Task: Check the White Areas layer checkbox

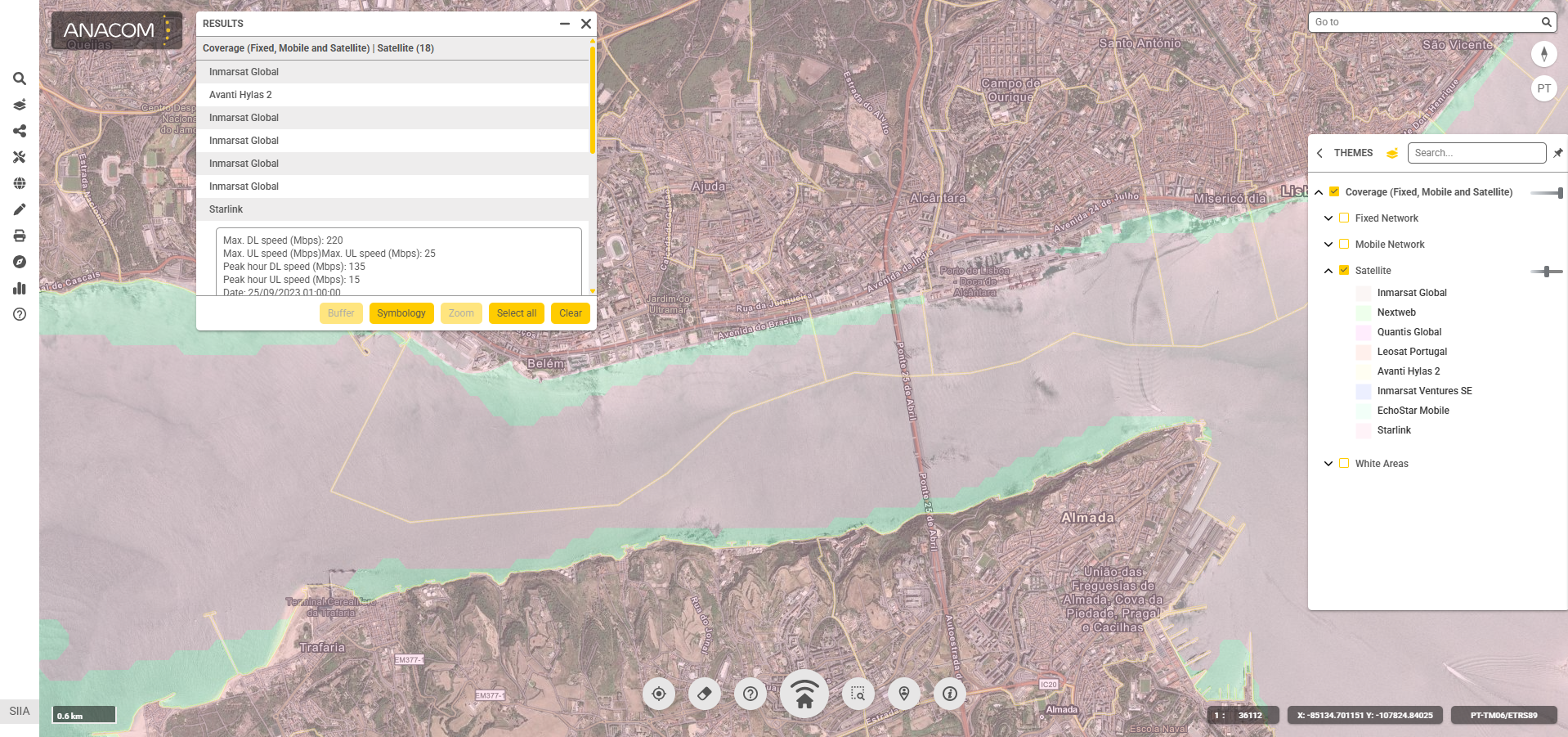Action: (x=1344, y=464)
